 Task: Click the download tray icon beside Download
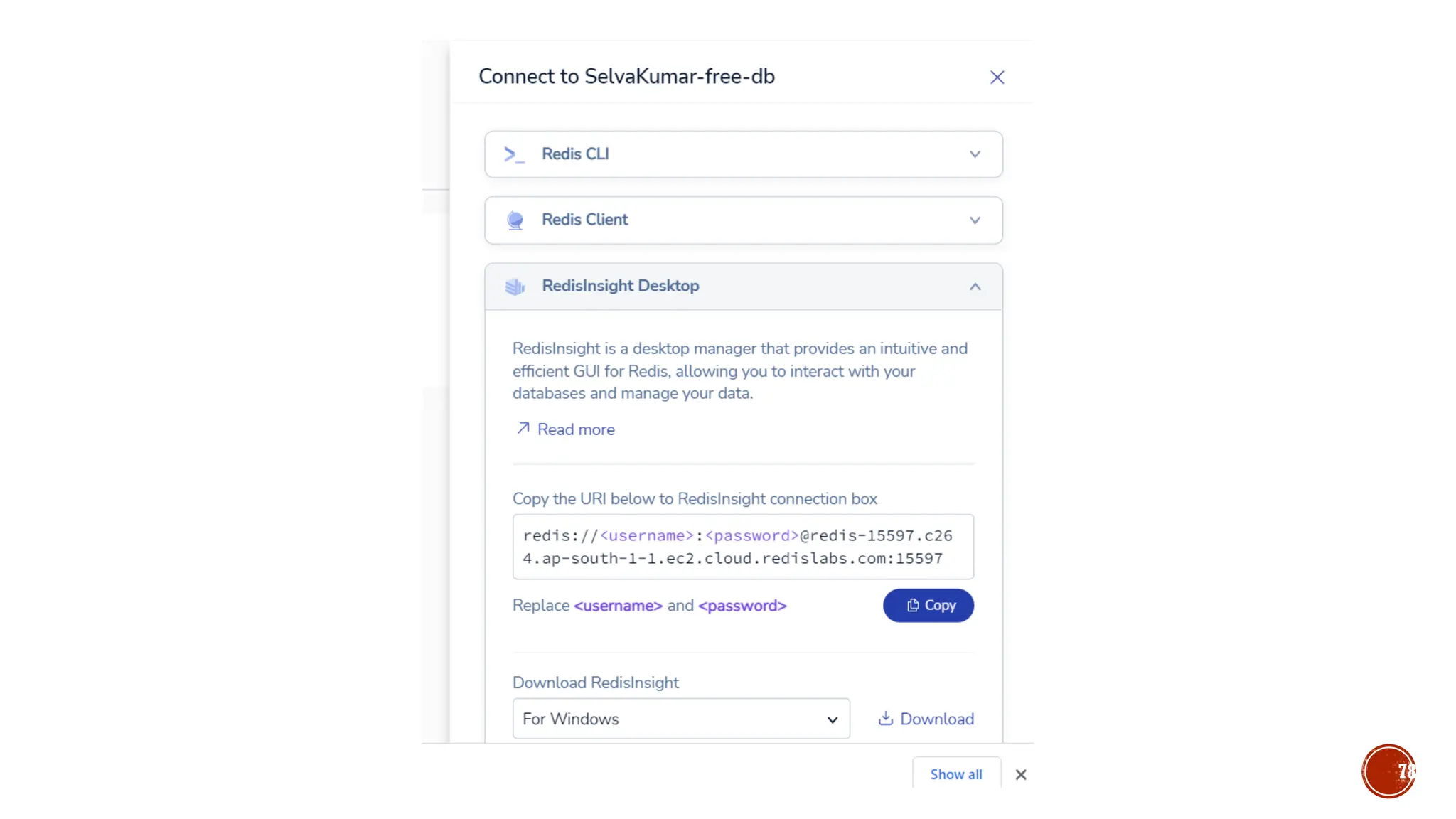[885, 718]
